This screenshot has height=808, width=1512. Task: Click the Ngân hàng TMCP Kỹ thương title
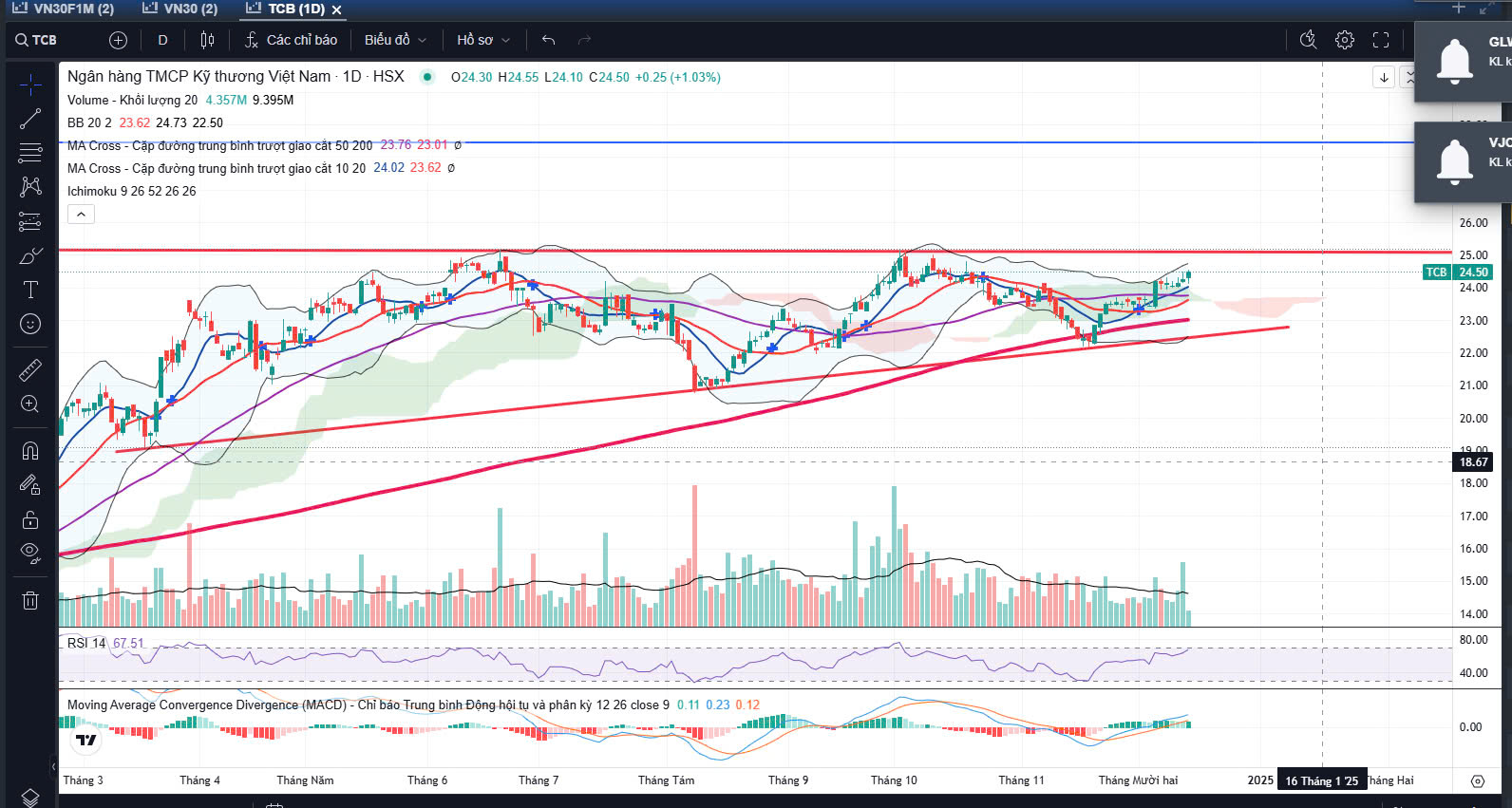(198, 77)
